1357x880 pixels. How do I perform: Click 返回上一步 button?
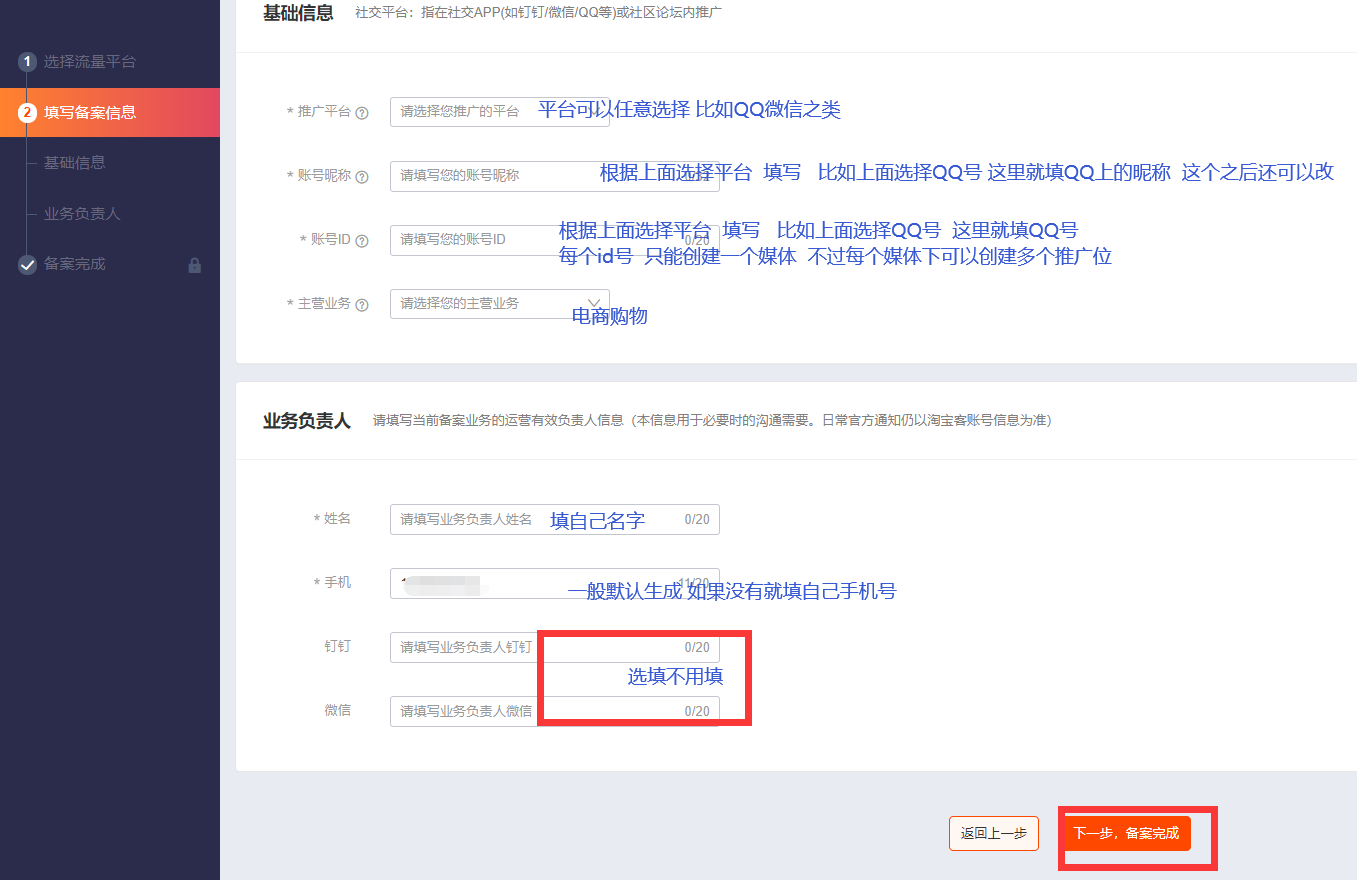994,834
